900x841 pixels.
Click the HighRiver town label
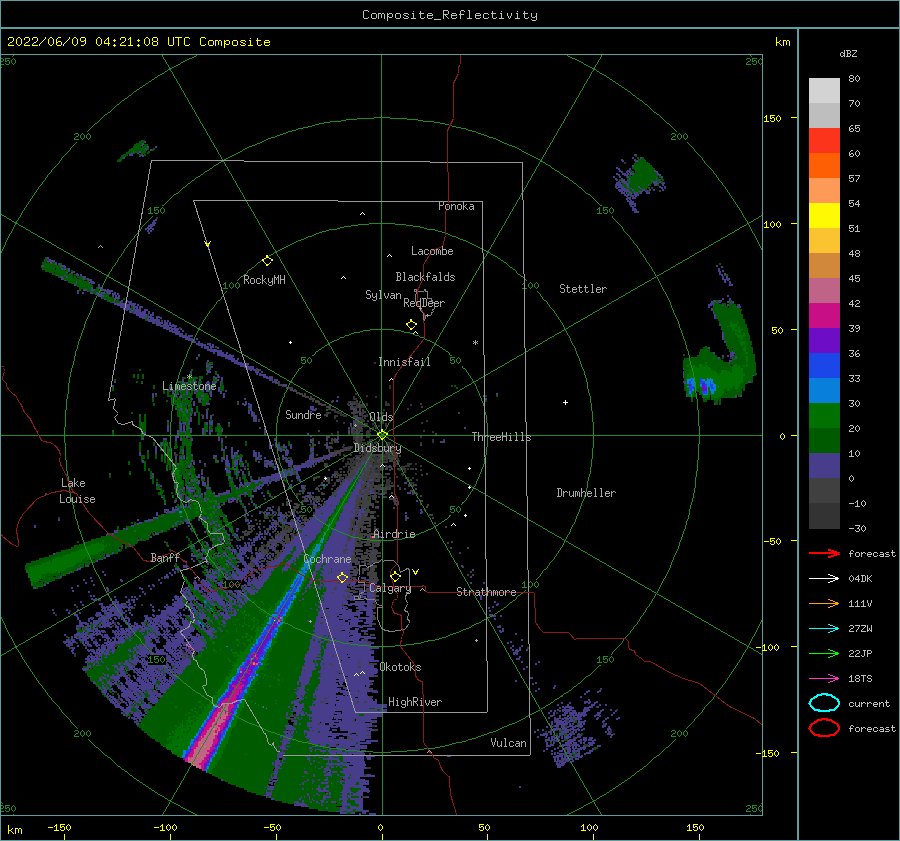(415, 702)
